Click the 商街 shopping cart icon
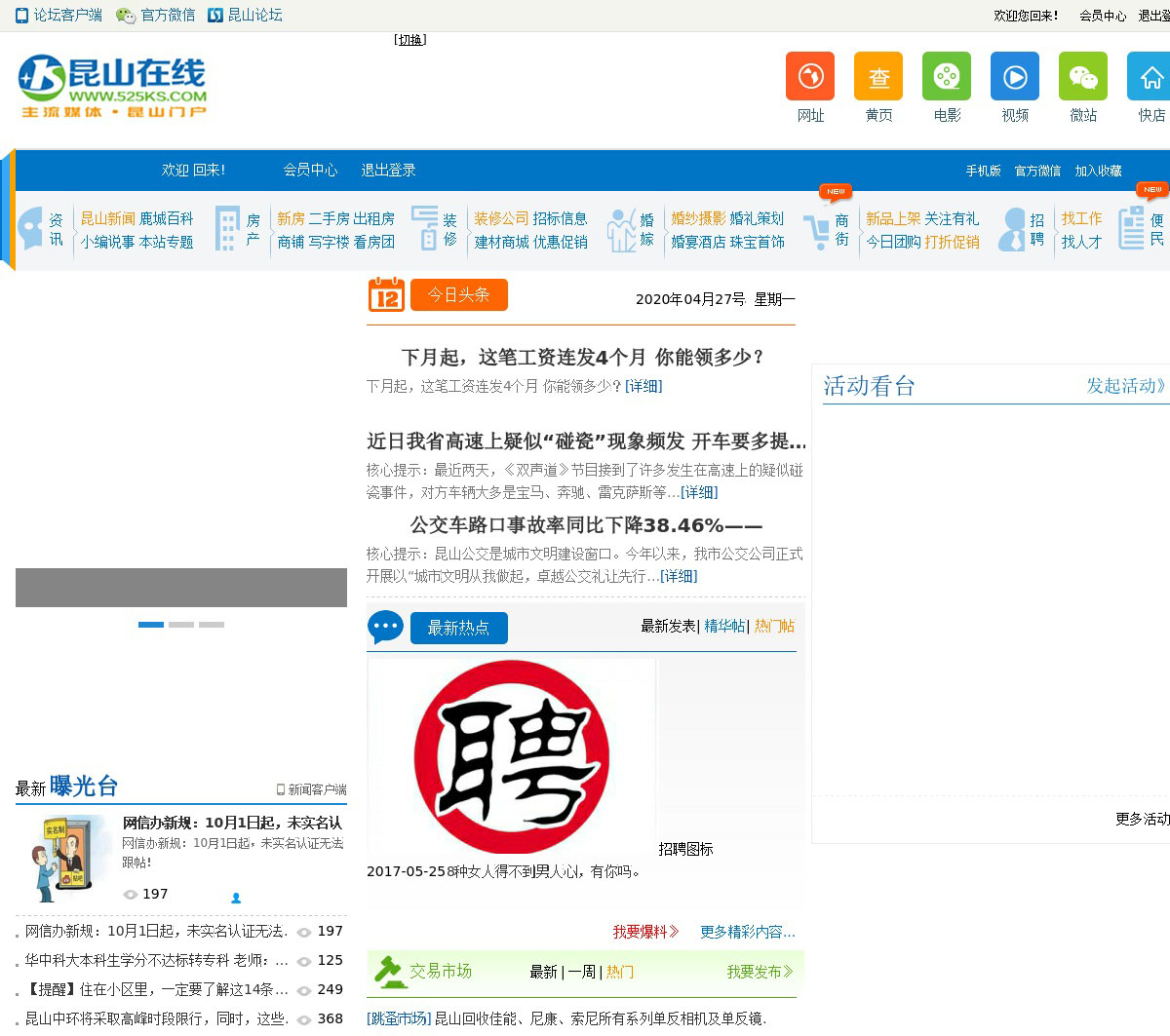Viewport: 1170px width, 1036px height. click(816, 231)
